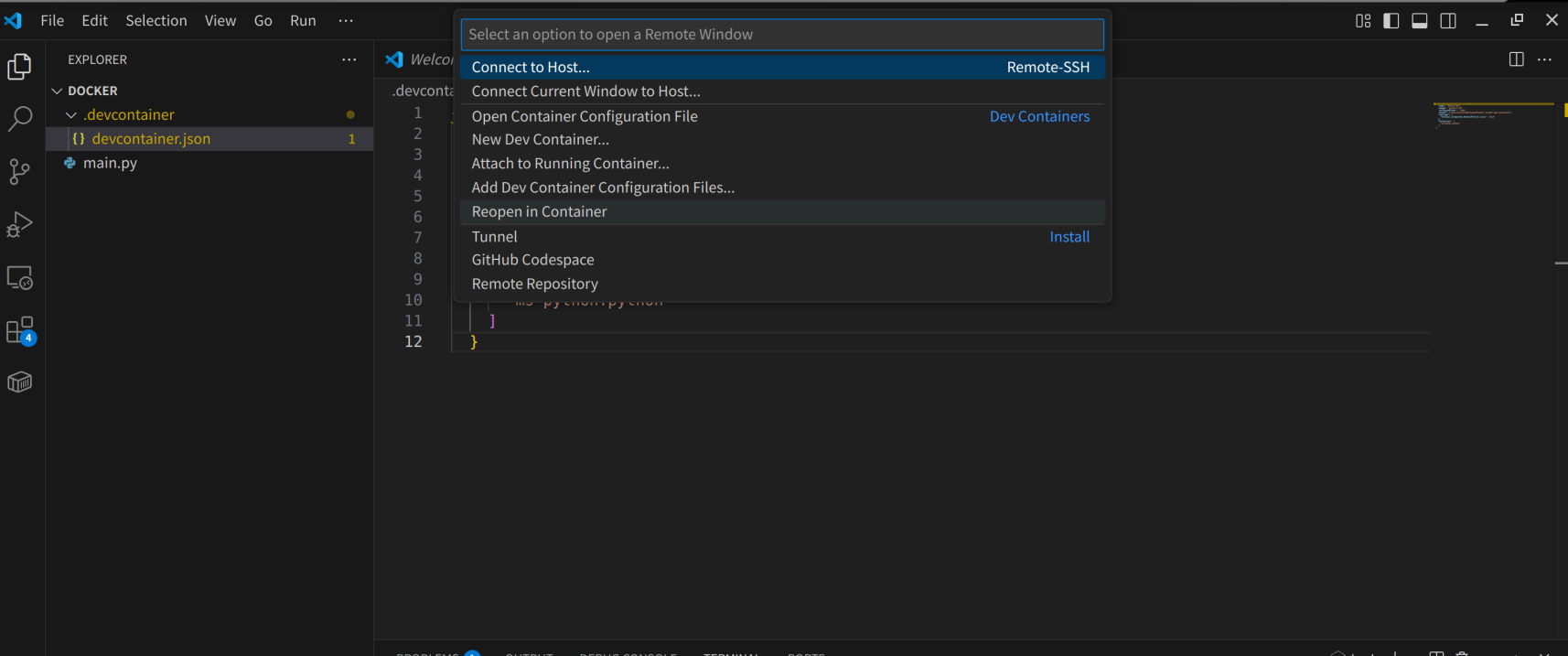
Task: Expand the overflow menu ellipsis in menu bar
Action: point(346,20)
